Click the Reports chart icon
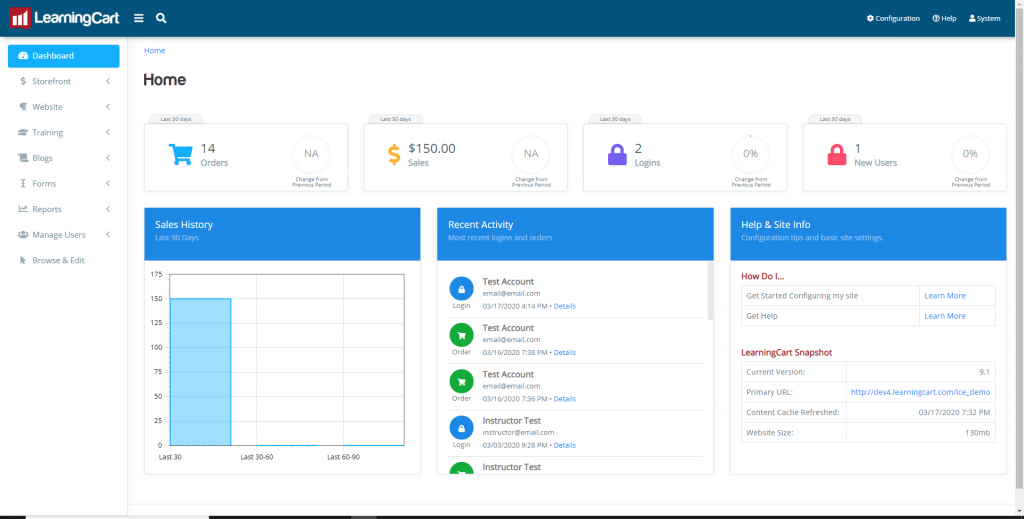1024x519 pixels. tap(23, 209)
